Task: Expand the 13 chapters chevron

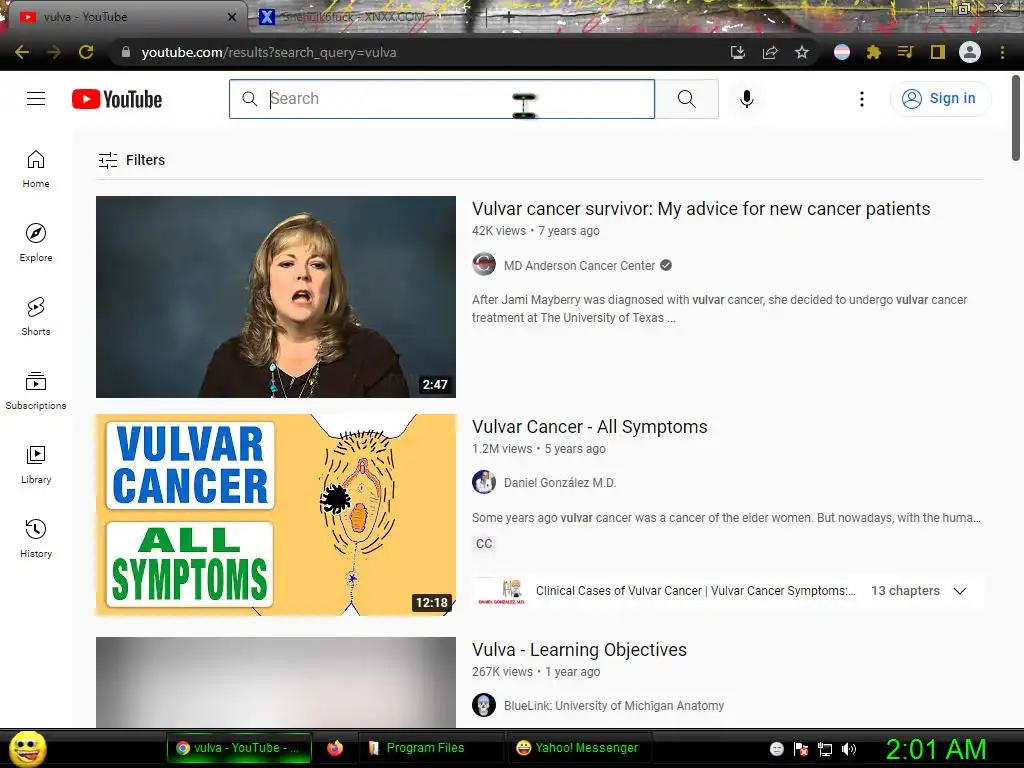Action: coord(959,591)
